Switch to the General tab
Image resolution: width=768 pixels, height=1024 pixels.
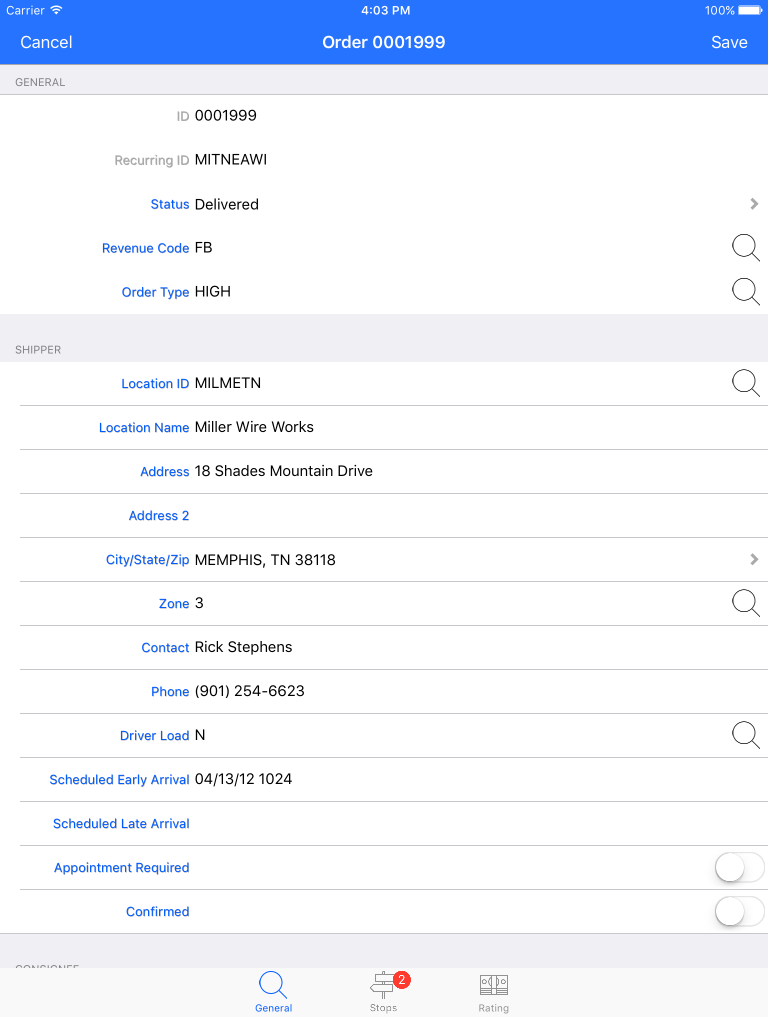coord(273,992)
